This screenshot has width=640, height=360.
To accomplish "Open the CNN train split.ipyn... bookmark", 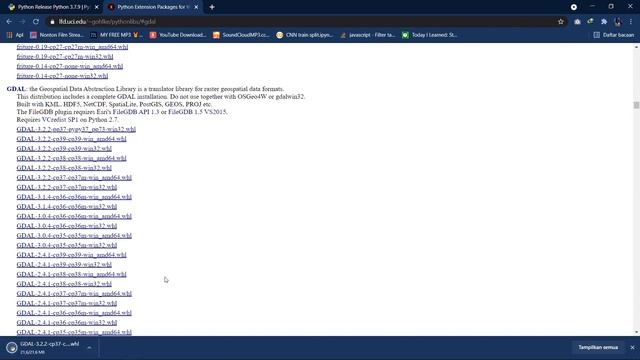I will coord(304,35).
